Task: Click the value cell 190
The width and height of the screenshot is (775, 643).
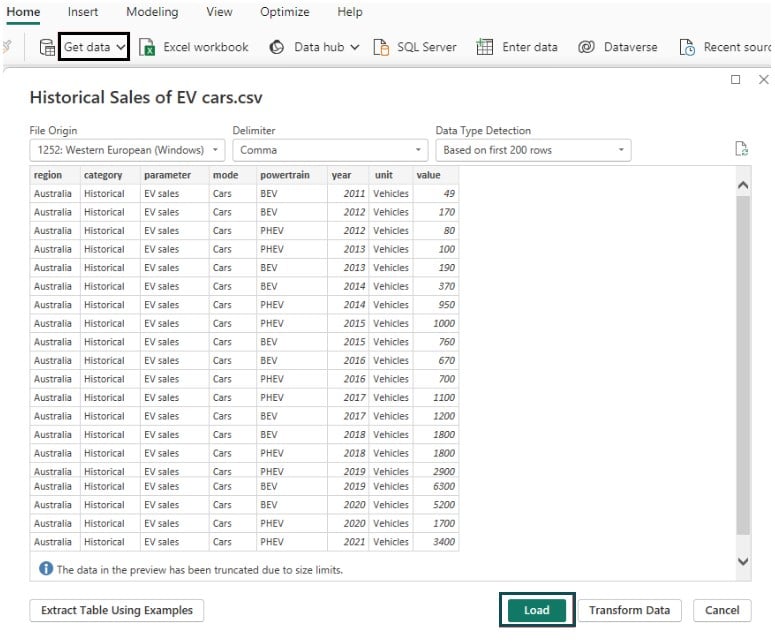Action: 436,268
